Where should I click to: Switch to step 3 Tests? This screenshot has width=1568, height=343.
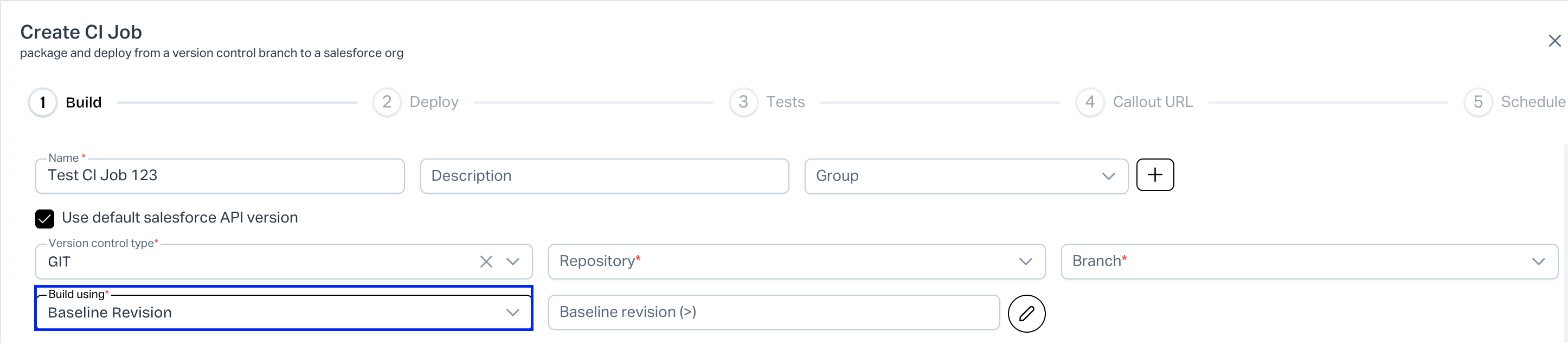coord(785,103)
